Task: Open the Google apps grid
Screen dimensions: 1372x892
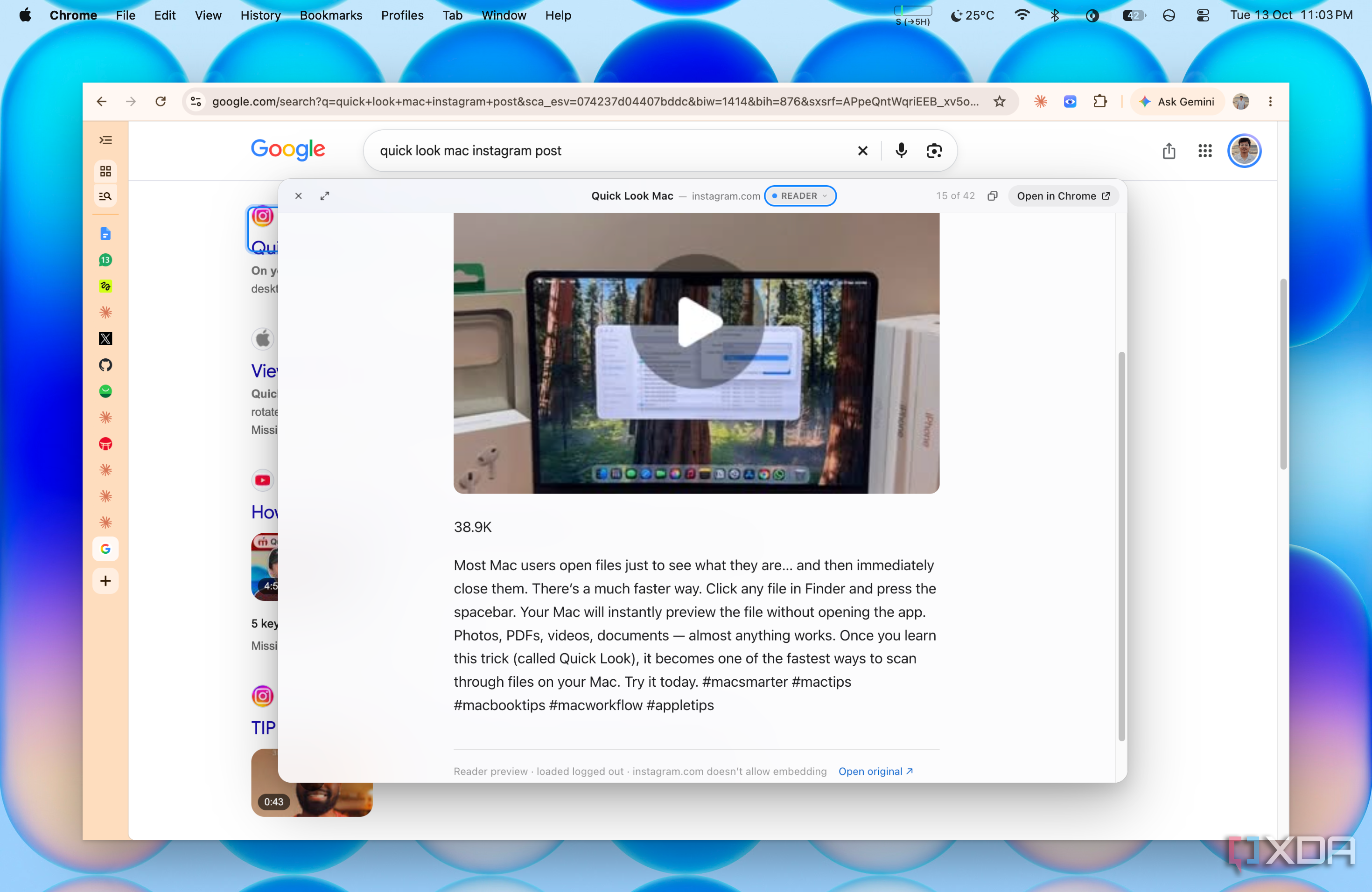Action: click(1205, 150)
